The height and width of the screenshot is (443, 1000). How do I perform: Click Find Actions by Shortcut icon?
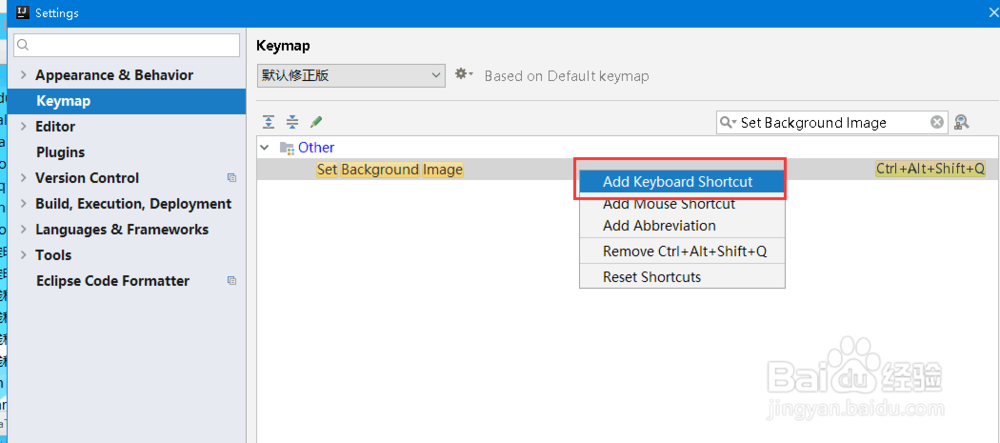(x=961, y=122)
